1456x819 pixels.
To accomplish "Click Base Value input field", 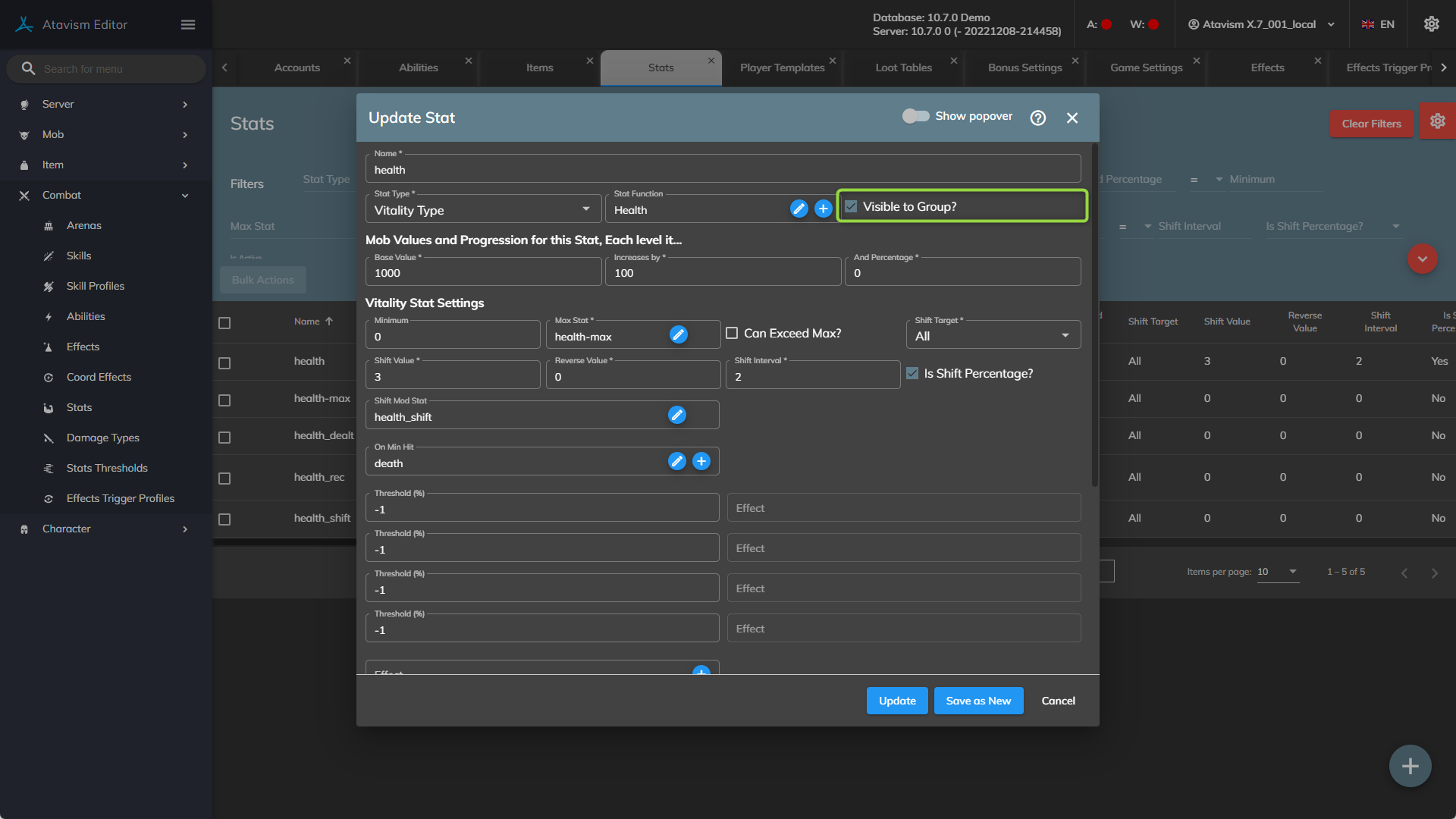I will (x=483, y=273).
